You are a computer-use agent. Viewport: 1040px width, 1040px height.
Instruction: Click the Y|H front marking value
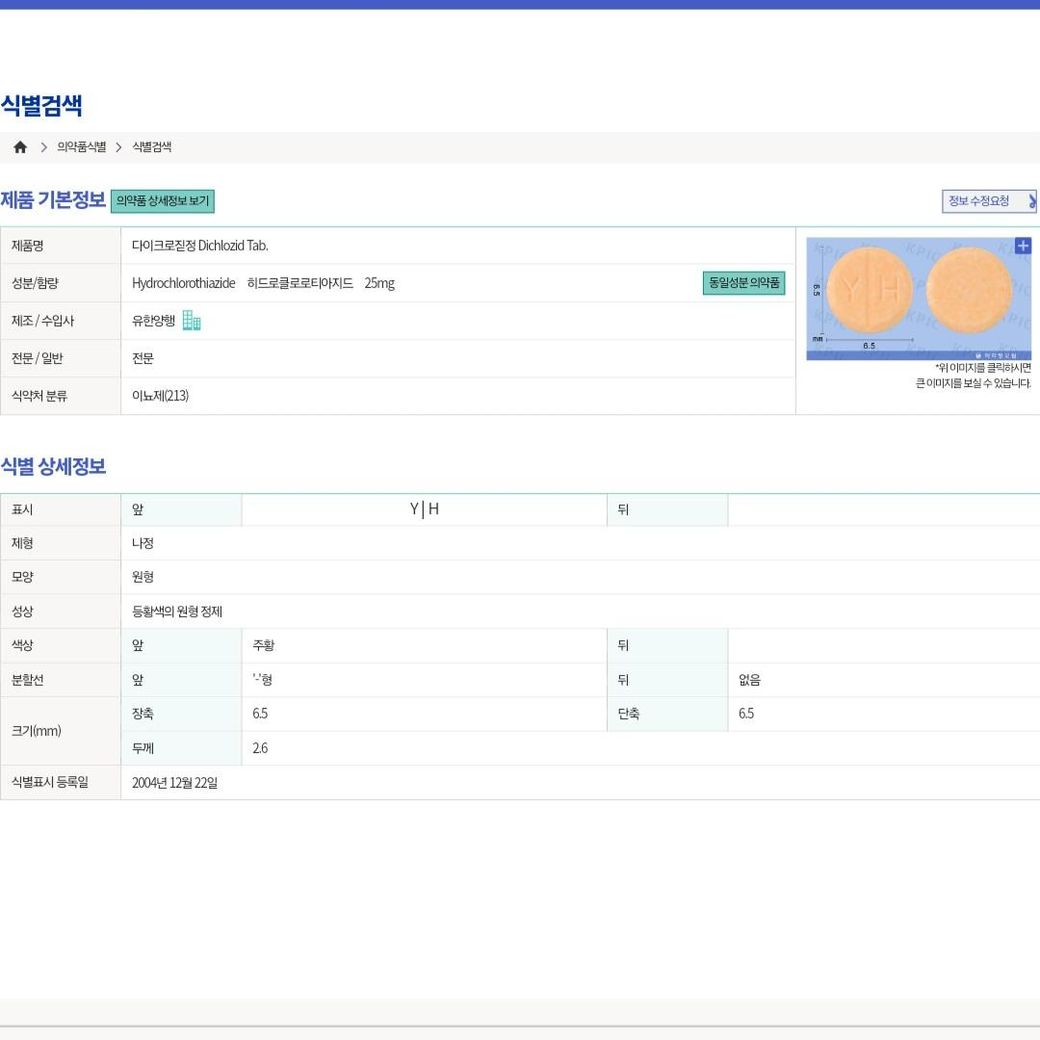tap(424, 509)
